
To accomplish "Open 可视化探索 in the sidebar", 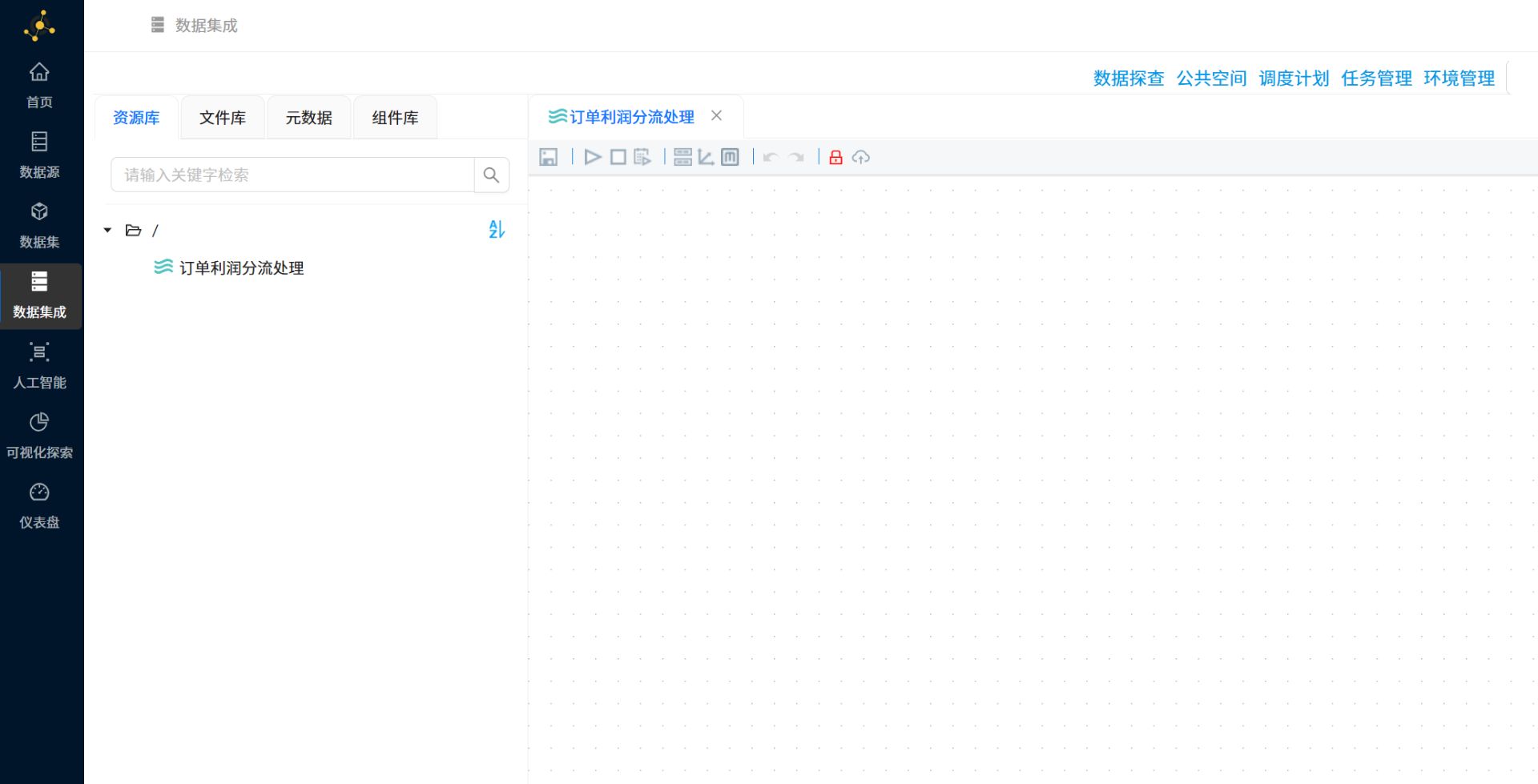I will (x=39, y=436).
